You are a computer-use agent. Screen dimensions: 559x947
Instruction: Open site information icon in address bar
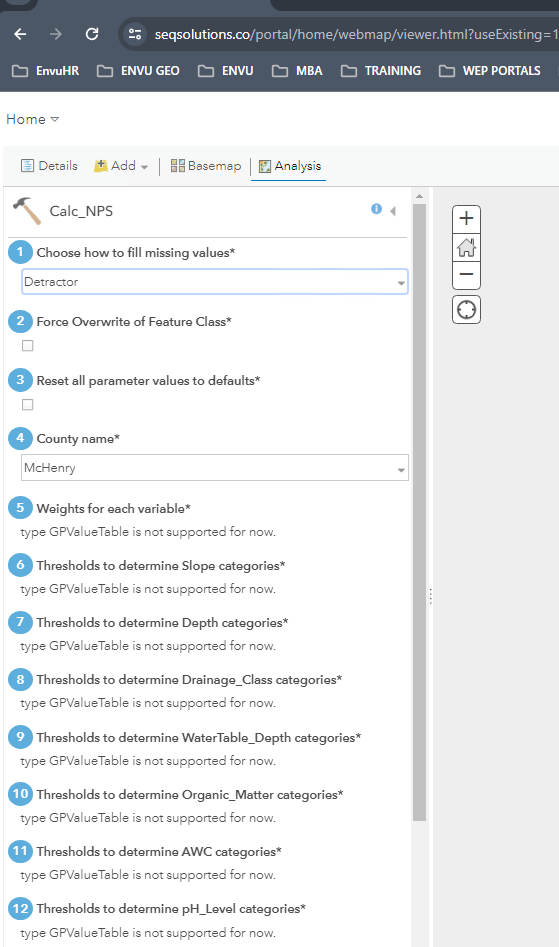tap(135, 34)
